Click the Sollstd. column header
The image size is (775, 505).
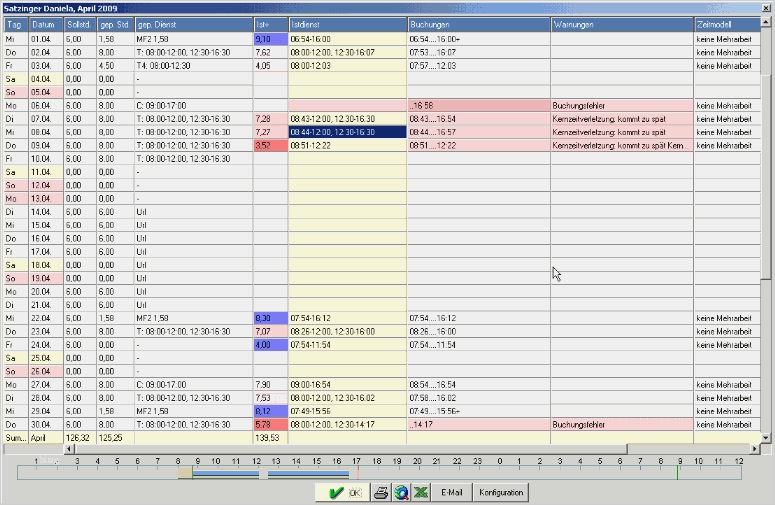[x=80, y=25]
